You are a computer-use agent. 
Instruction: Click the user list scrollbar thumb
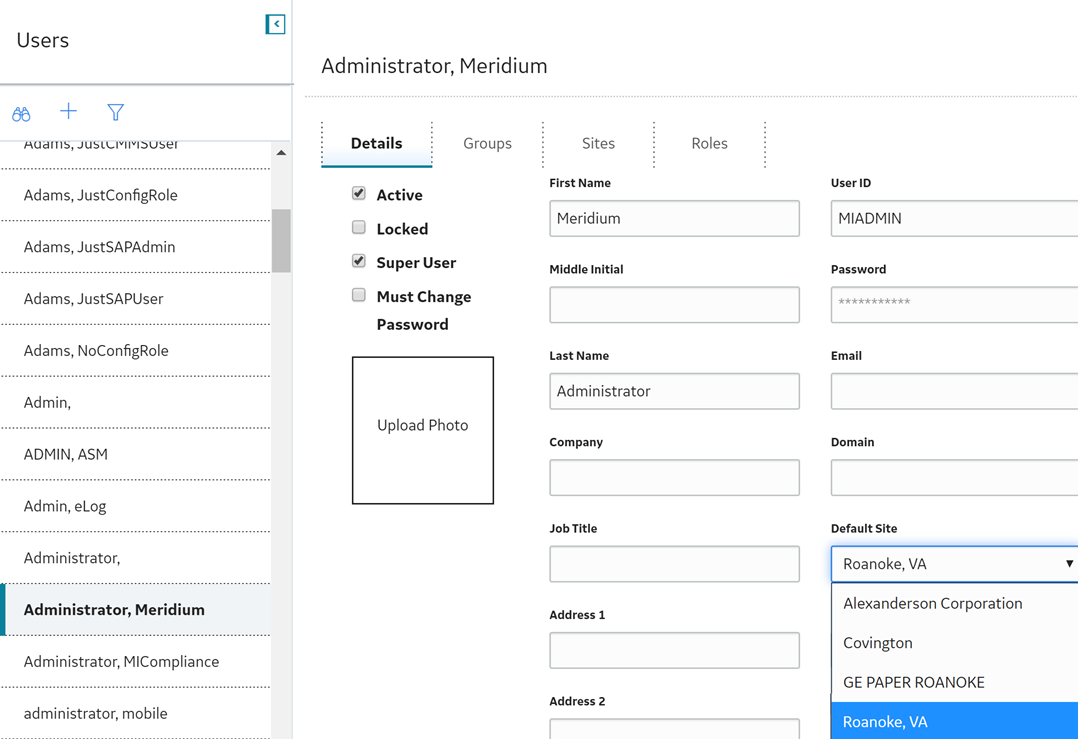coord(281,241)
